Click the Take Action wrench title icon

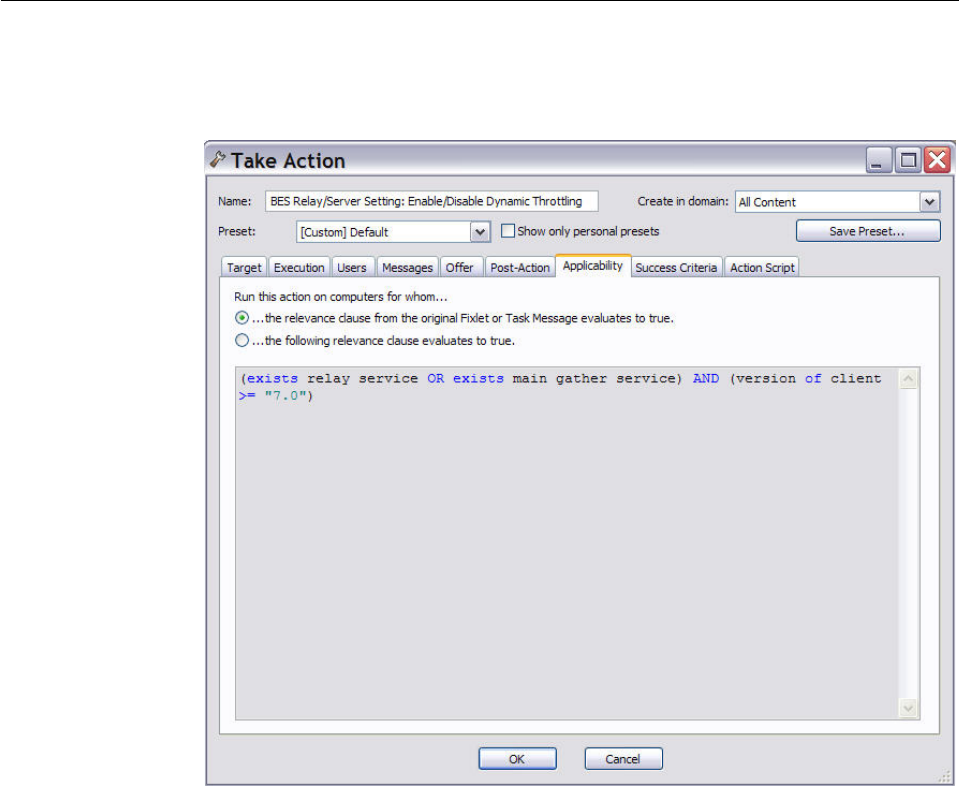coord(218,160)
